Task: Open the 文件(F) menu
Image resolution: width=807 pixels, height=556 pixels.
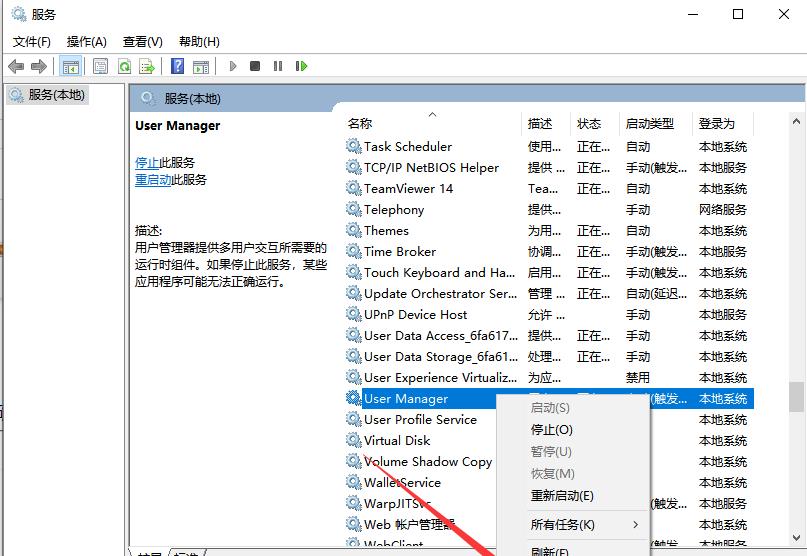Action: pyautogui.click(x=32, y=41)
